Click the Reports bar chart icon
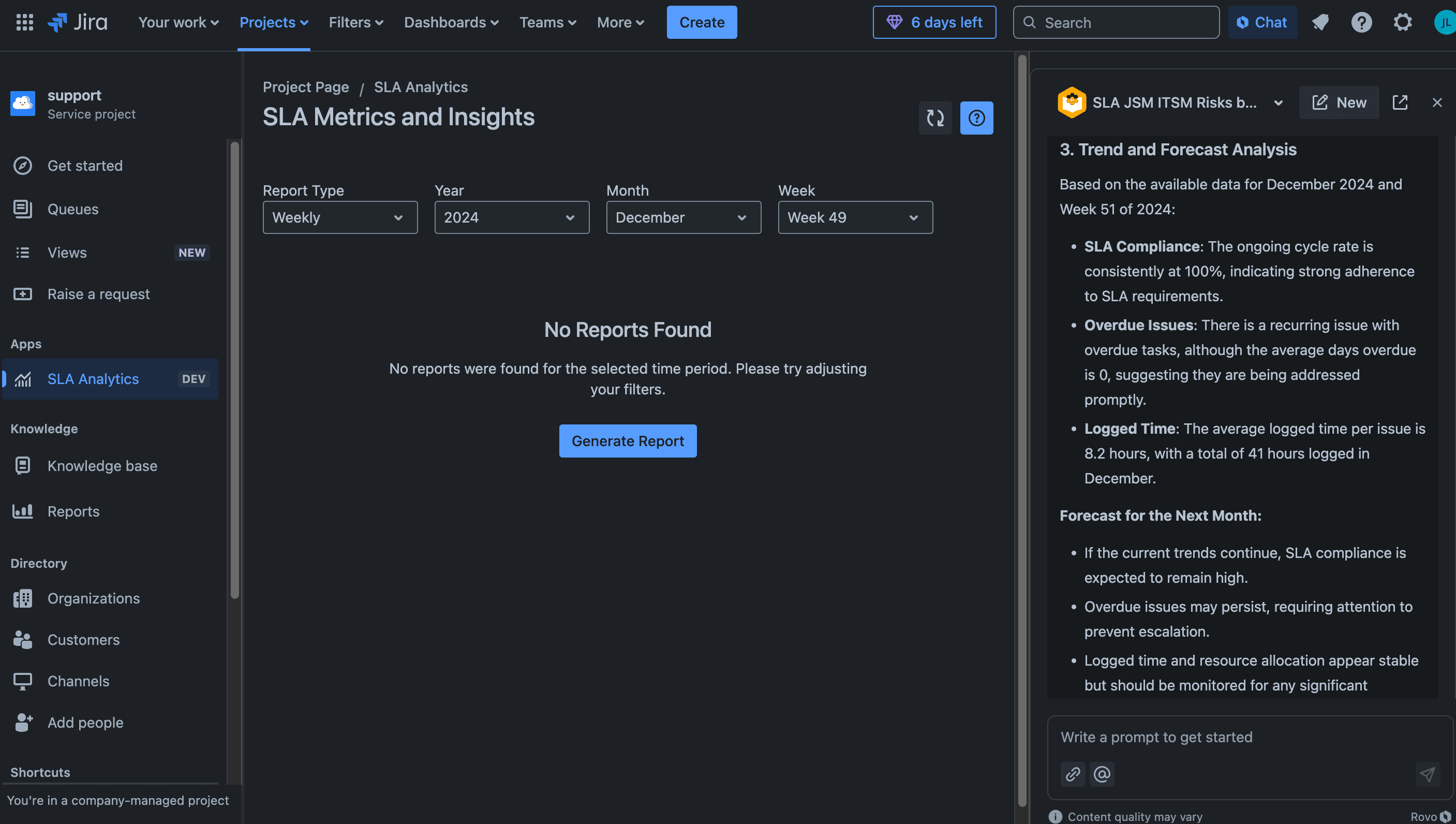The image size is (1456, 824). (23, 511)
